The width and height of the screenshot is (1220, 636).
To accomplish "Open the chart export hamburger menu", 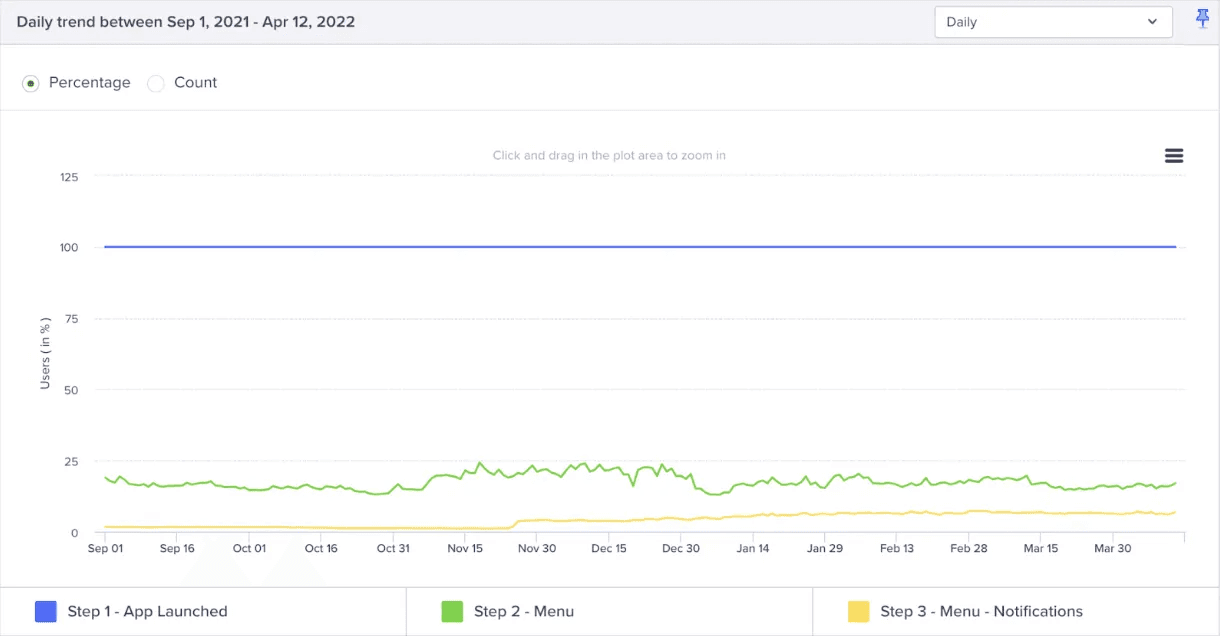I will click(x=1173, y=155).
